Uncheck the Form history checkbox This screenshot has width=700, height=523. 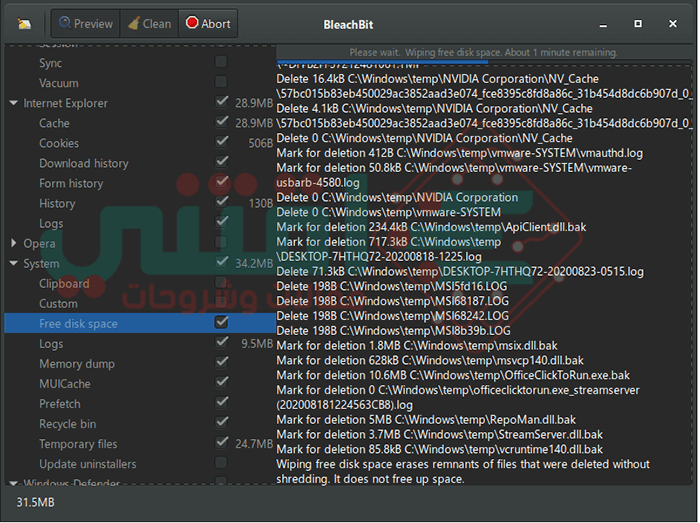click(221, 182)
